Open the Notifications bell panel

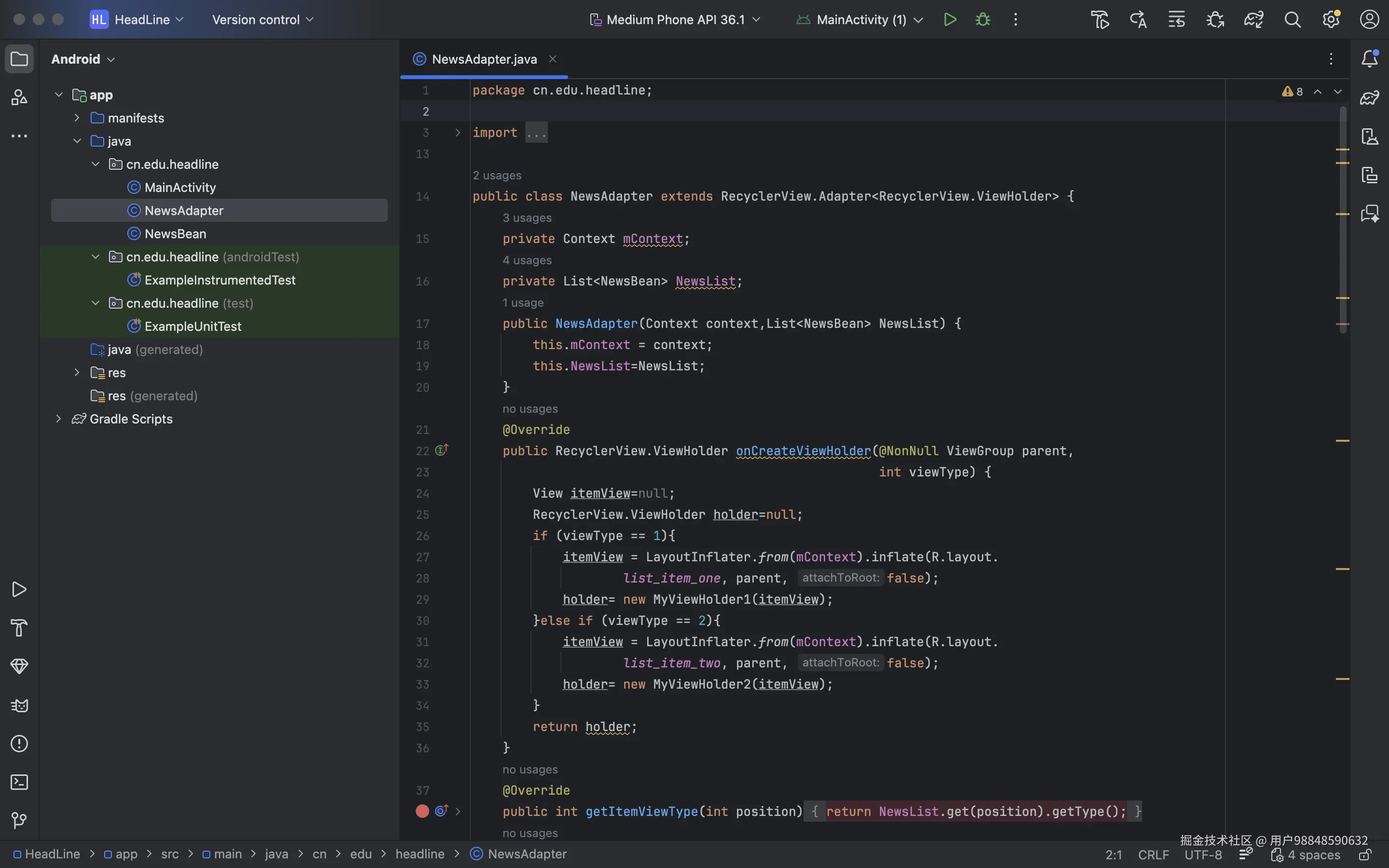click(1370, 58)
